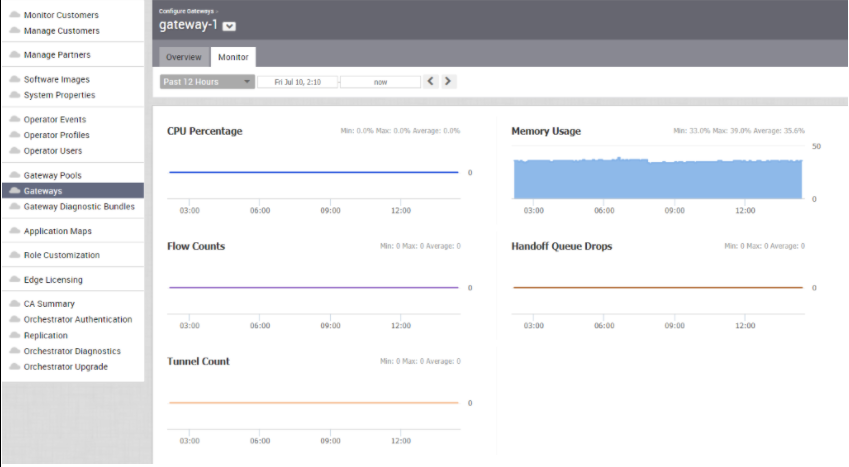Click the cloud icon next to Application Maps
This screenshot has width=849, height=467.
[15, 231]
